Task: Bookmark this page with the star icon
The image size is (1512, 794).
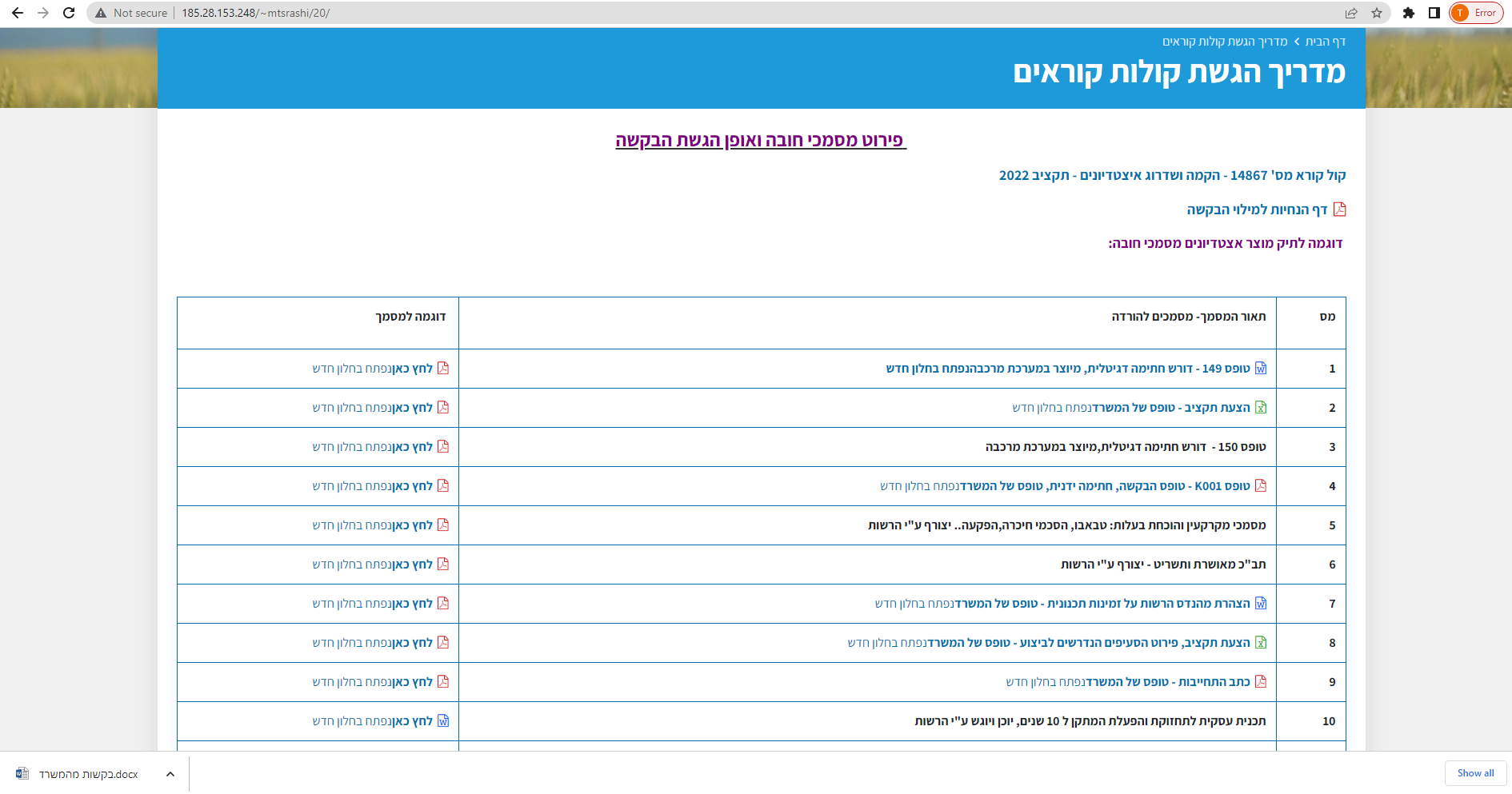Action: (1377, 13)
